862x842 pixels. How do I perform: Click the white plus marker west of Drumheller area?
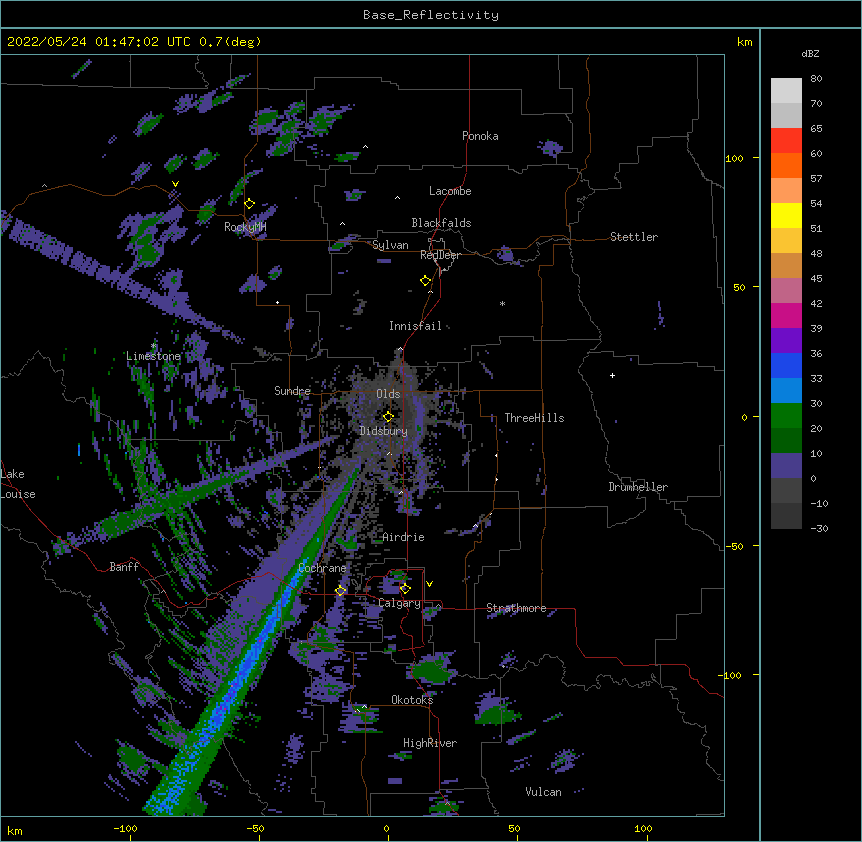612,375
